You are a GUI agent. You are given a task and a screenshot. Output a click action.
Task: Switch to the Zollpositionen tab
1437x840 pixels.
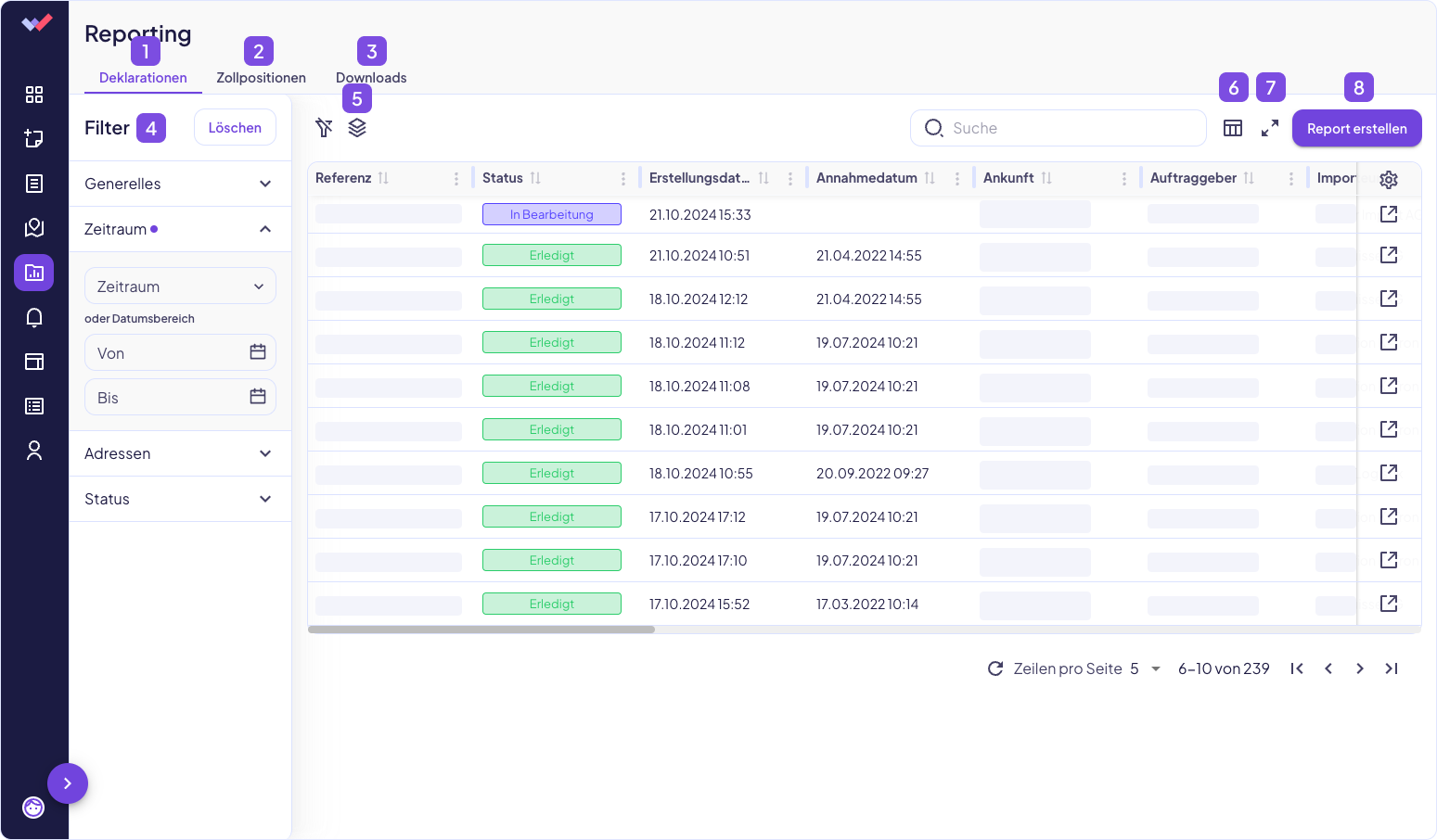click(x=261, y=78)
